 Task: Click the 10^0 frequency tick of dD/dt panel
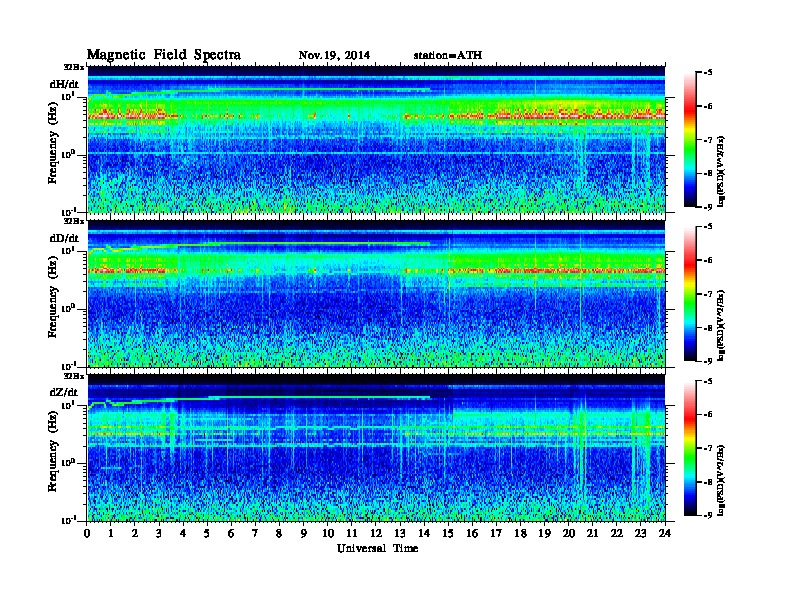tap(68, 309)
